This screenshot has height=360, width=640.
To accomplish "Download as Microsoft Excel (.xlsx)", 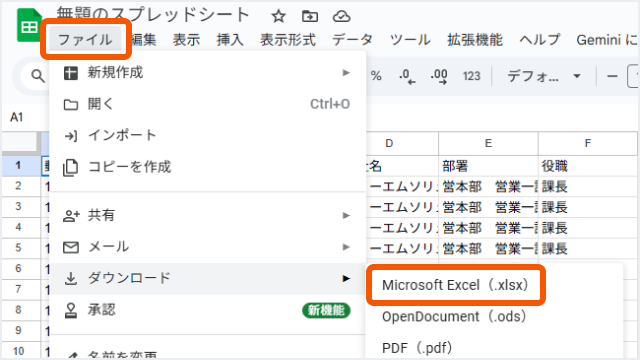I will 456,285.
